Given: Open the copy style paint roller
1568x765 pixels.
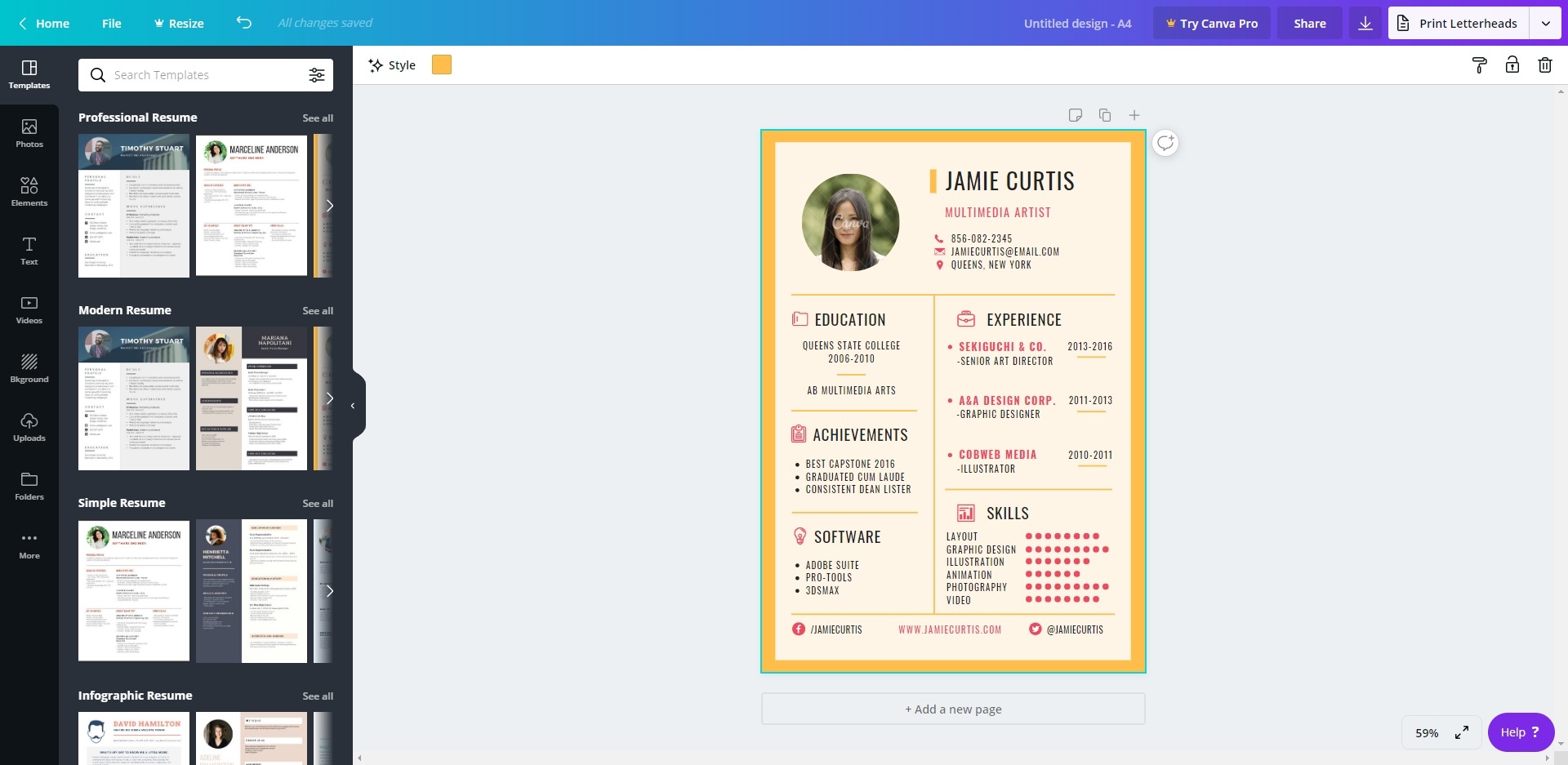Looking at the screenshot, I should click(x=1479, y=65).
